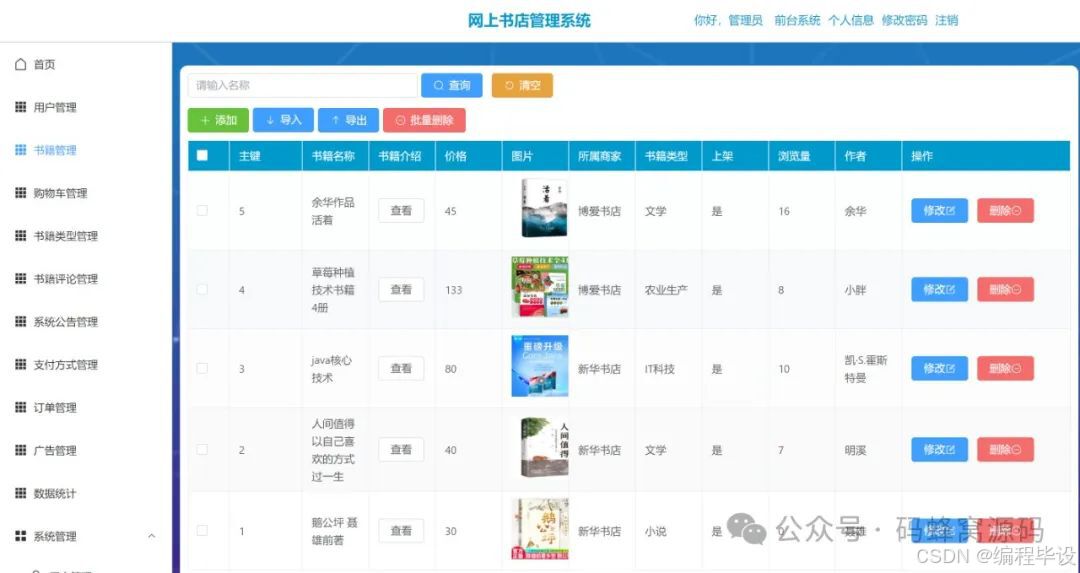Click 查看 for 人间值得 row
Image resolution: width=1080 pixels, height=573 pixels.
tap(401, 449)
